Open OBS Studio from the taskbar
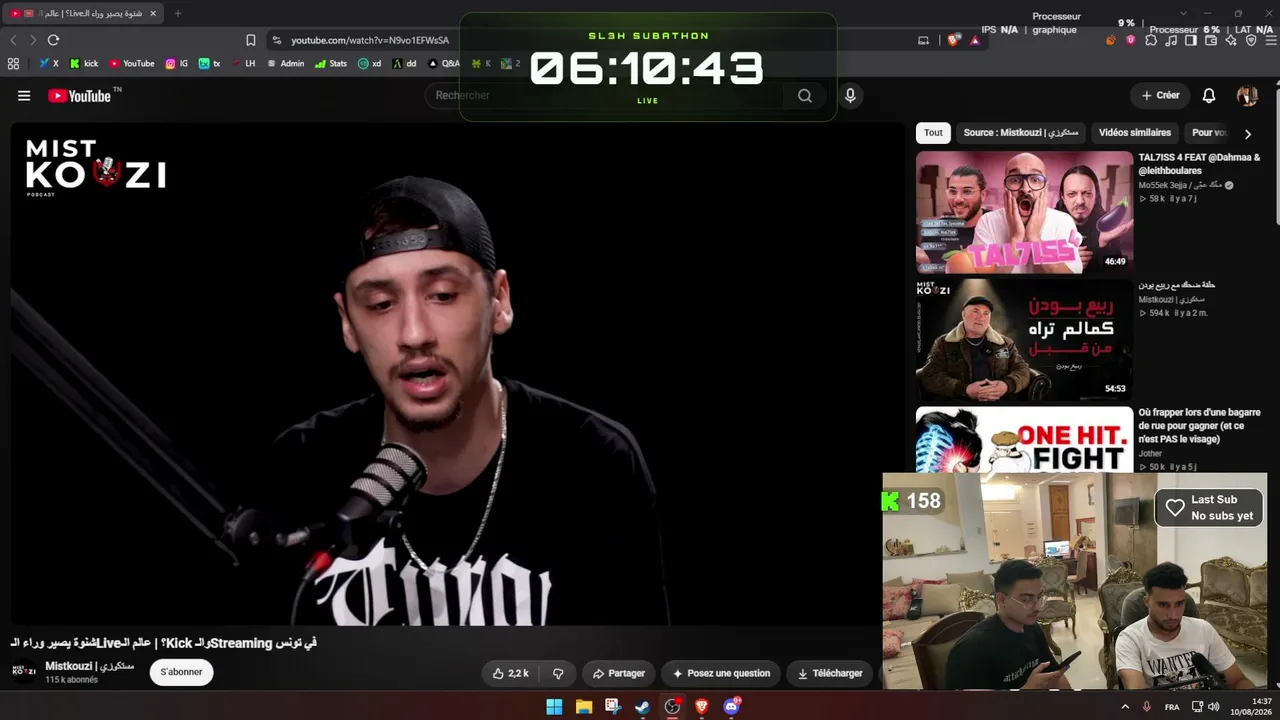 [x=672, y=707]
